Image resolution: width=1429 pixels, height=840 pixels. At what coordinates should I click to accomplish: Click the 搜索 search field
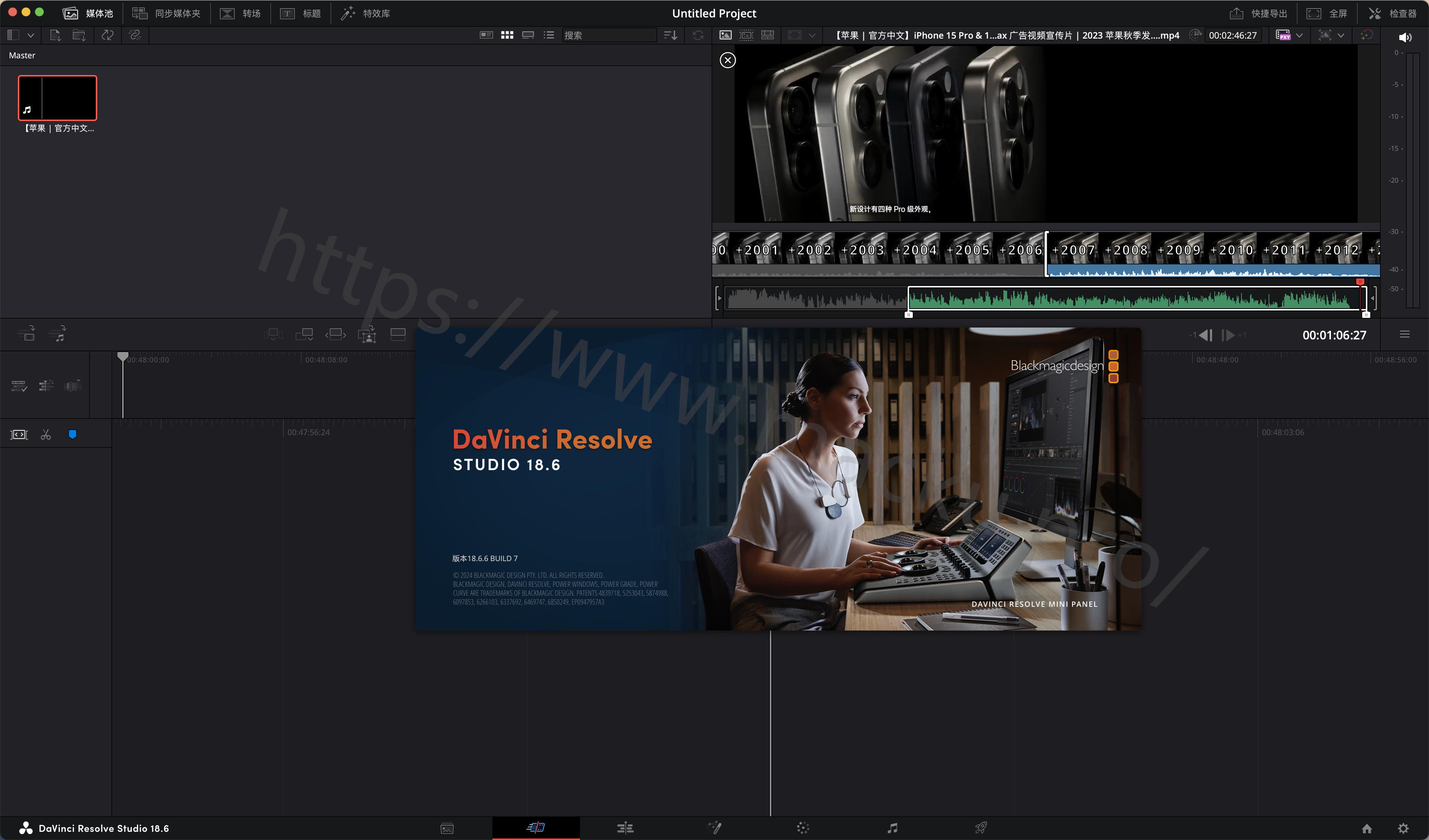click(609, 35)
